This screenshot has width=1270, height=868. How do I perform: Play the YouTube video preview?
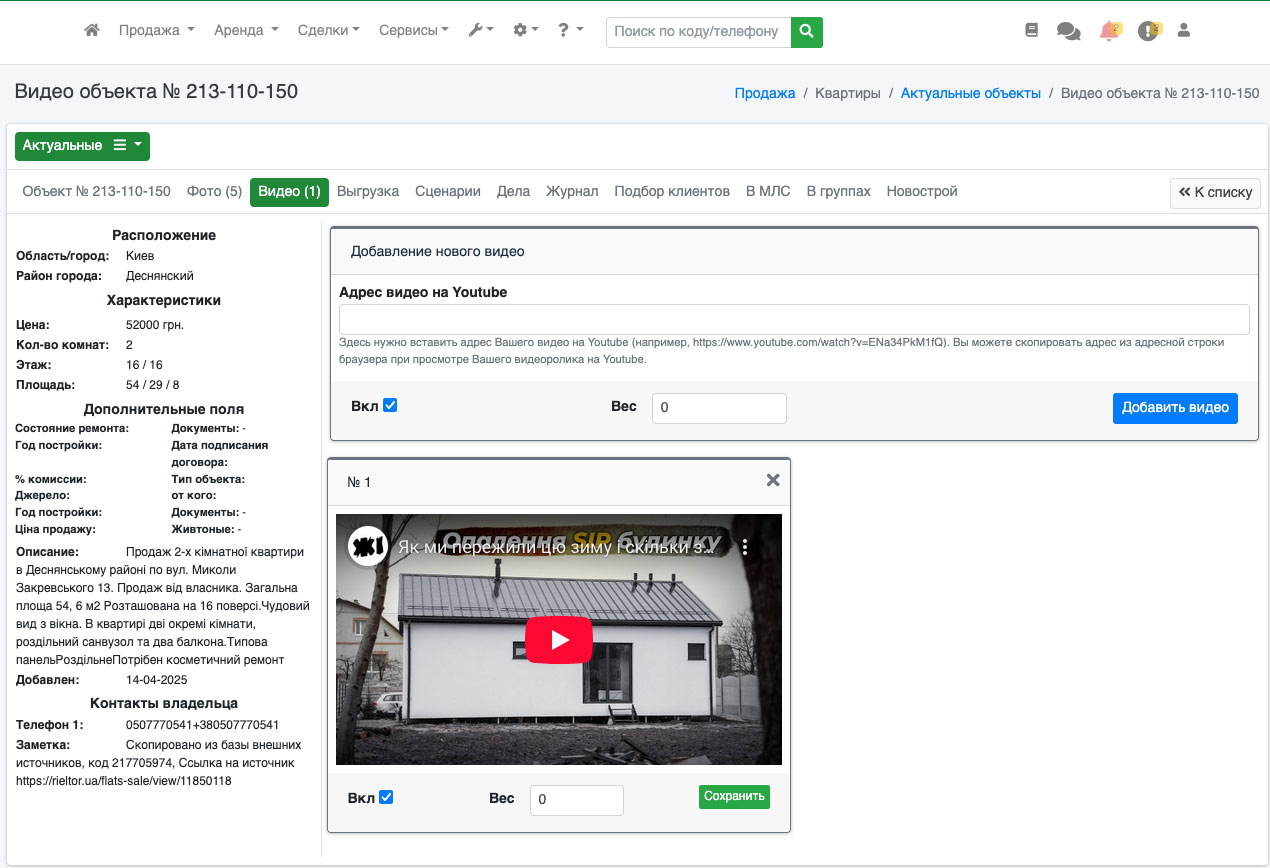559,640
